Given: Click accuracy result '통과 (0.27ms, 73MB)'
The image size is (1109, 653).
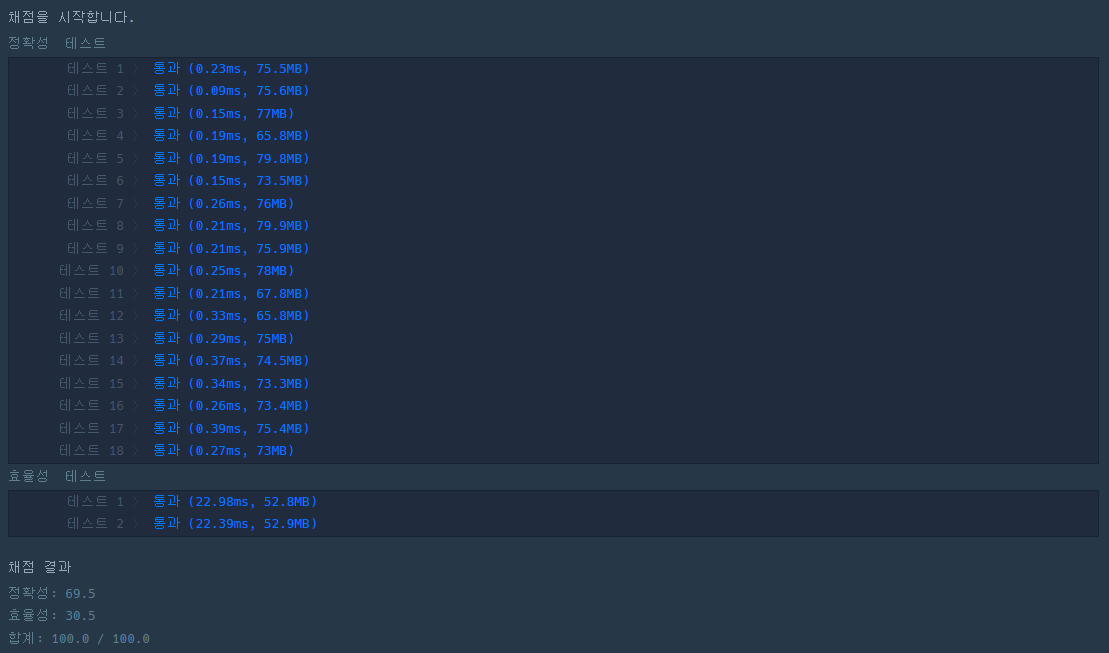Looking at the screenshot, I should coord(223,450).
